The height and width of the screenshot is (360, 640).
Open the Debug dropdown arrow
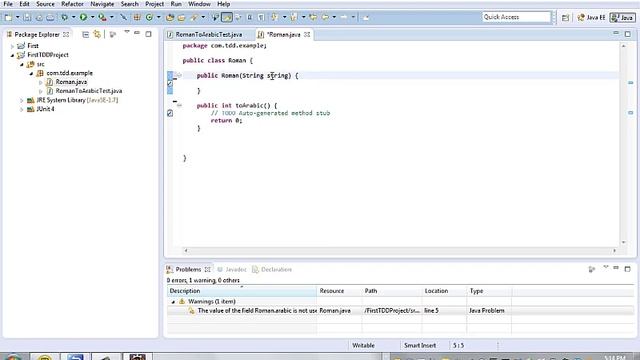[x=73, y=17]
